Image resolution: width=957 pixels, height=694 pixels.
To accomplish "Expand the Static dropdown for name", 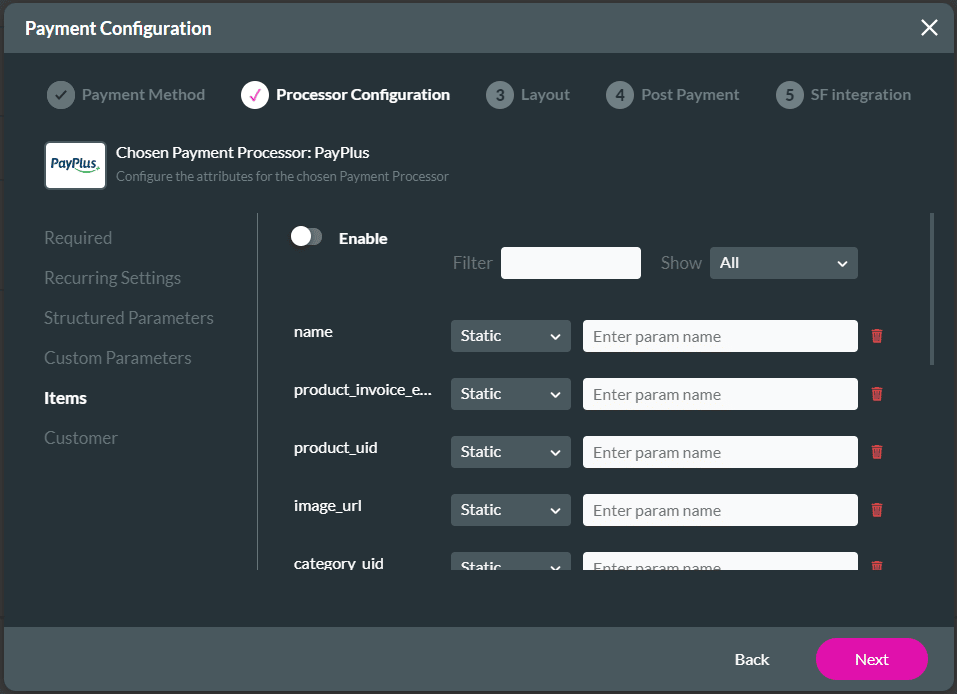I will [x=510, y=336].
